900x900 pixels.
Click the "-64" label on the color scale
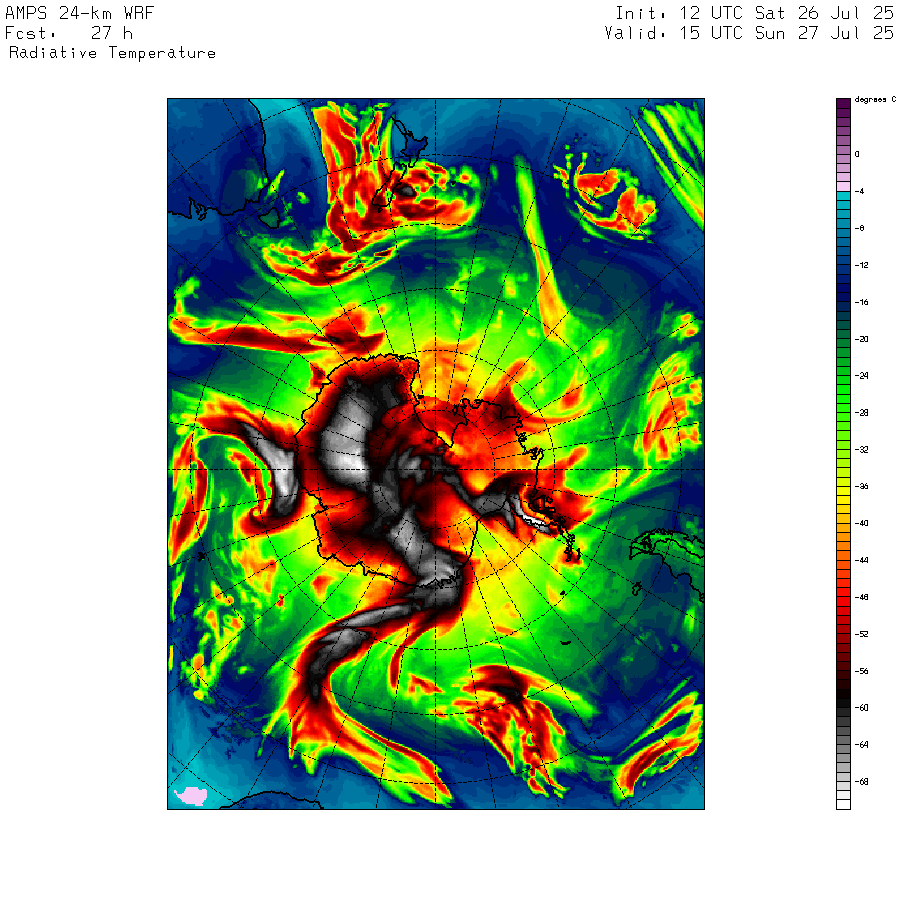pyautogui.click(x=862, y=745)
